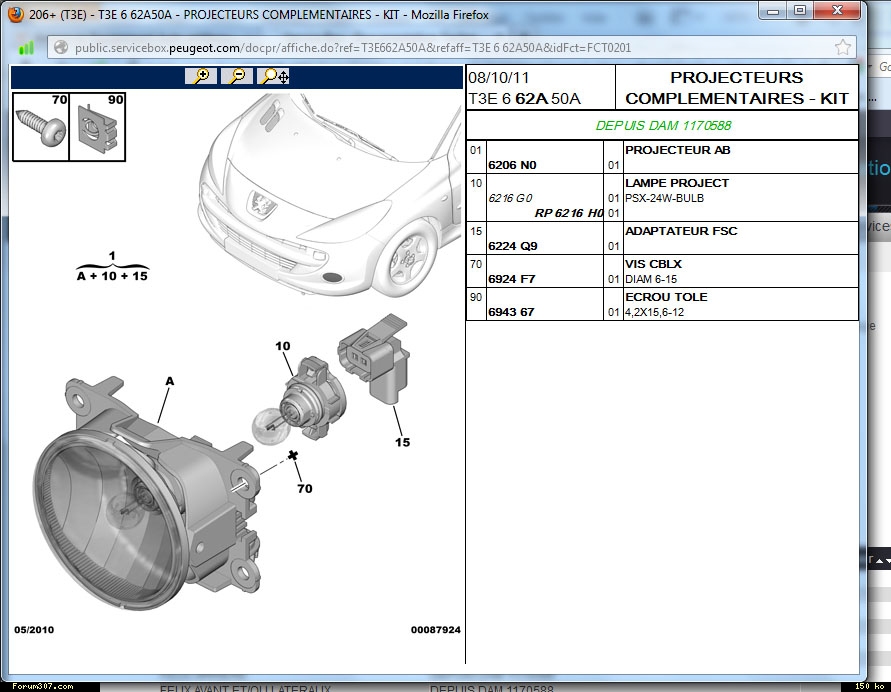This screenshot has height=692, width=891.
Task: Click the A + 10 + 15 kit composition label
Action: click(113, 276)
